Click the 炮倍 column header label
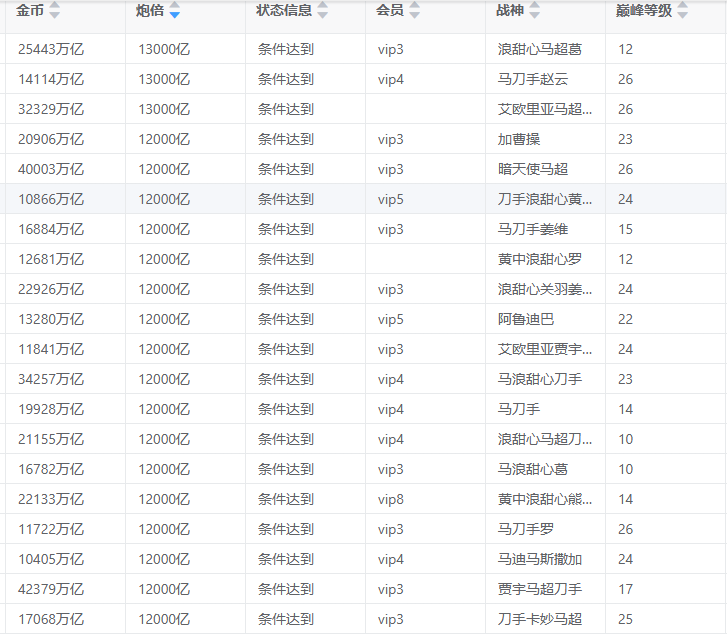 (150, 11)
